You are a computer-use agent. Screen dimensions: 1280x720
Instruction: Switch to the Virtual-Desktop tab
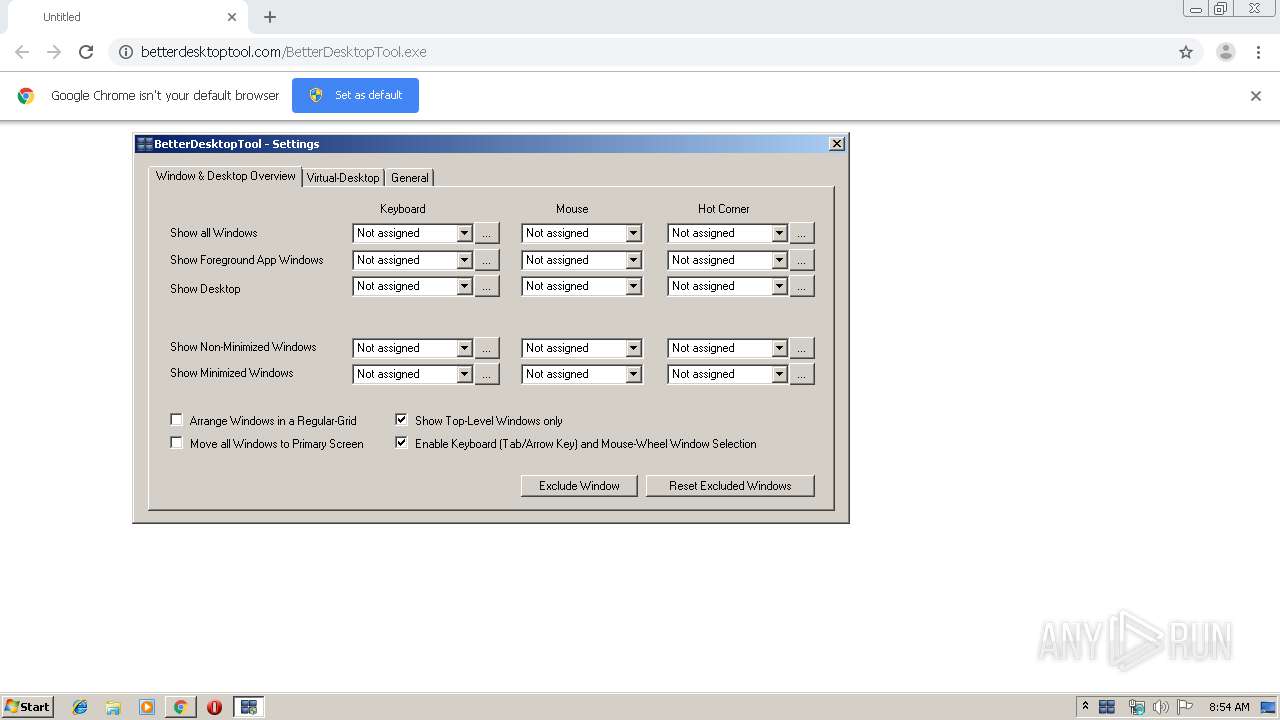[343, 178]
